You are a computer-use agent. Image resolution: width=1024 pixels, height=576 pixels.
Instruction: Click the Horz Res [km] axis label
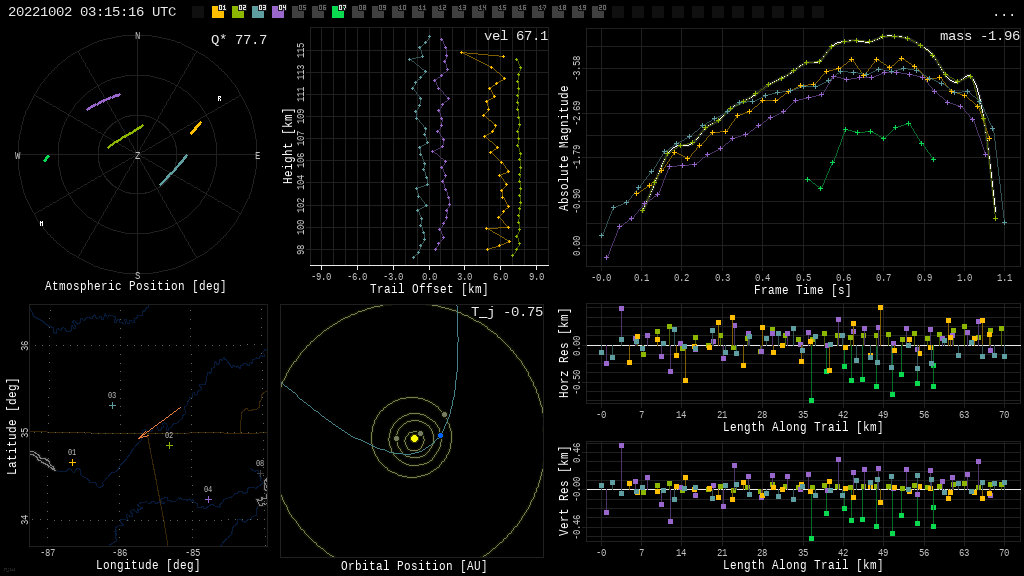tap(564, 353)
